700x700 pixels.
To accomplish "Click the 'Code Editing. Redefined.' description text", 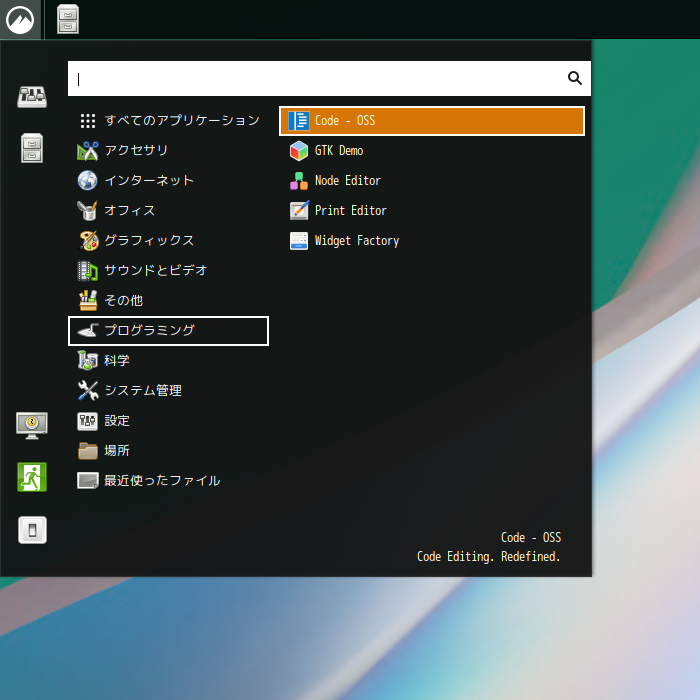I will click(x=488, y=557).
